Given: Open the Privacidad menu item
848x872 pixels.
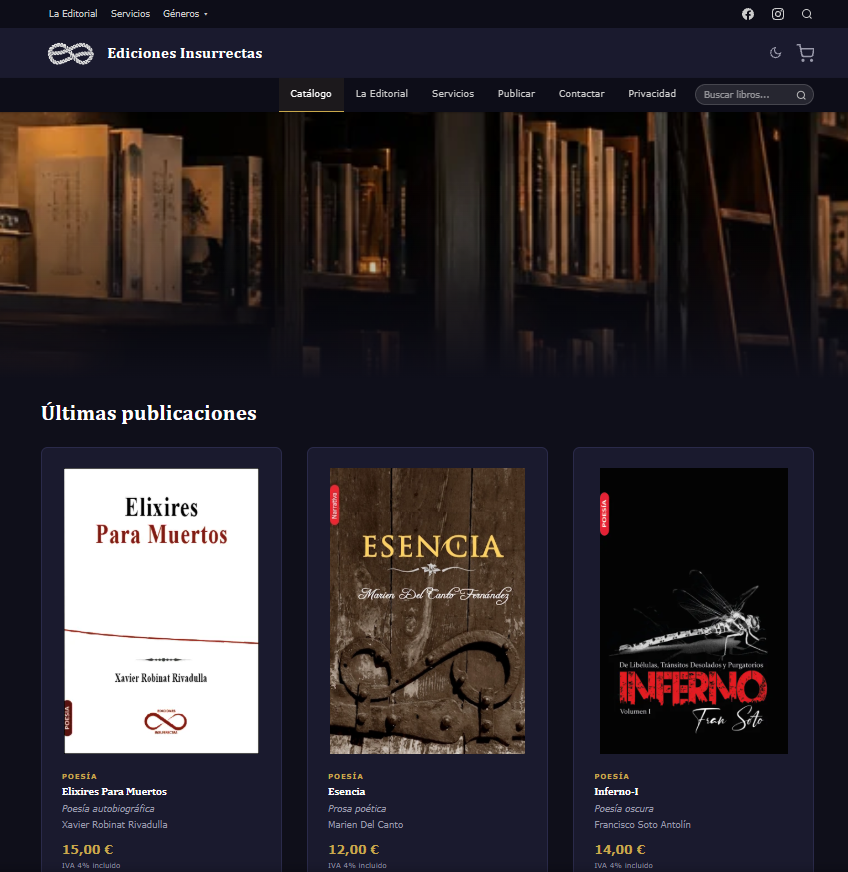Looking at the screenshot, I should pyautogui.click(x=652, y=94).
